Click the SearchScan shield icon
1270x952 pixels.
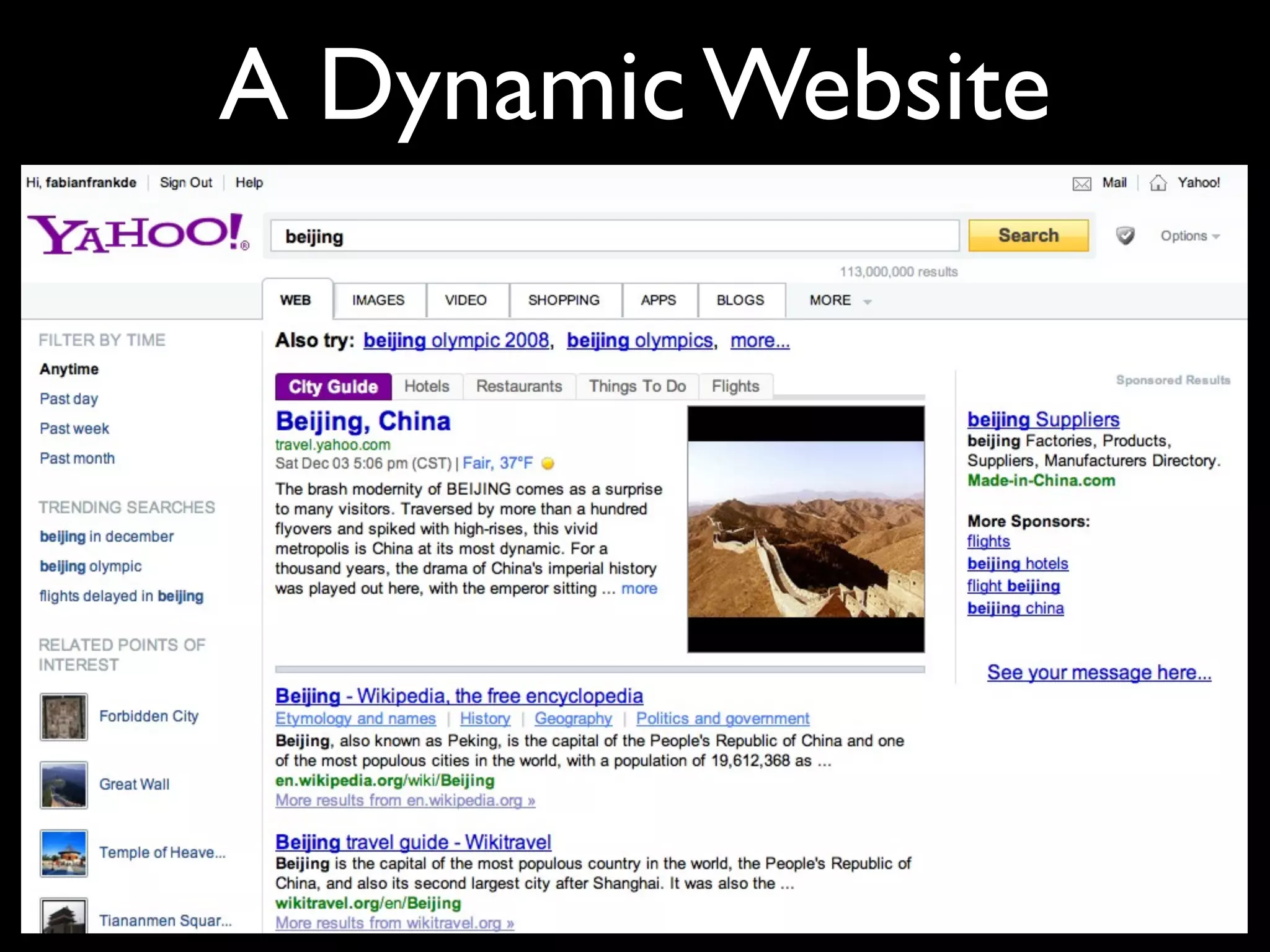coord(1125,236)
